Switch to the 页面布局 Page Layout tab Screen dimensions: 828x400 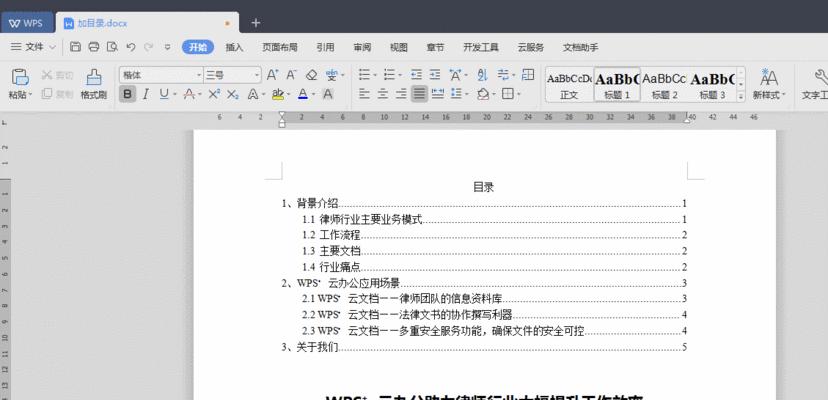pos(280,47)
